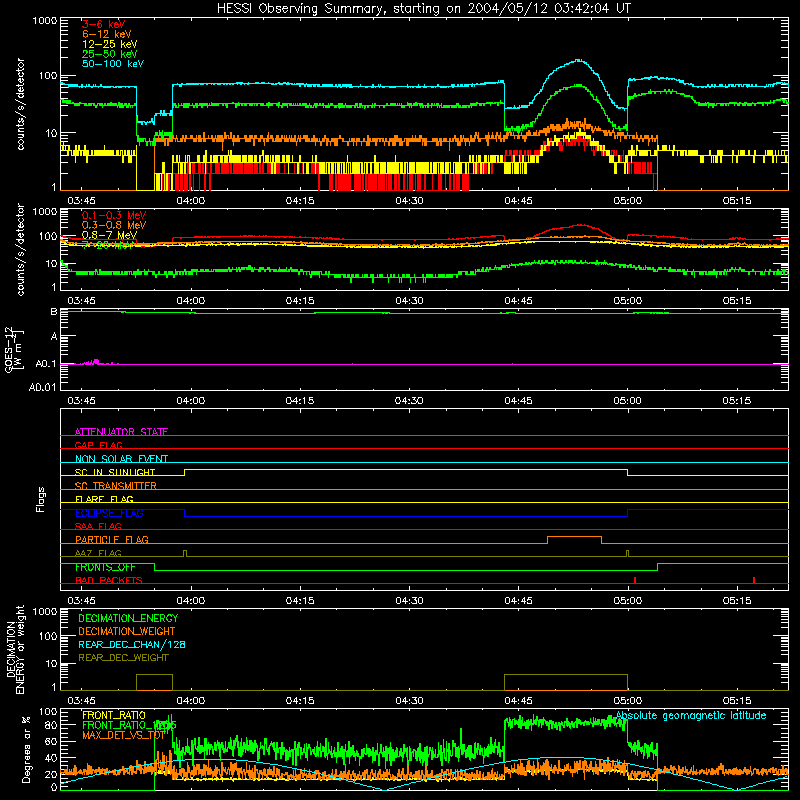Screen dimensions: 800x800
Task: Select the 0.8-7 MeV legend label
Action: click(x=110, y=235)
